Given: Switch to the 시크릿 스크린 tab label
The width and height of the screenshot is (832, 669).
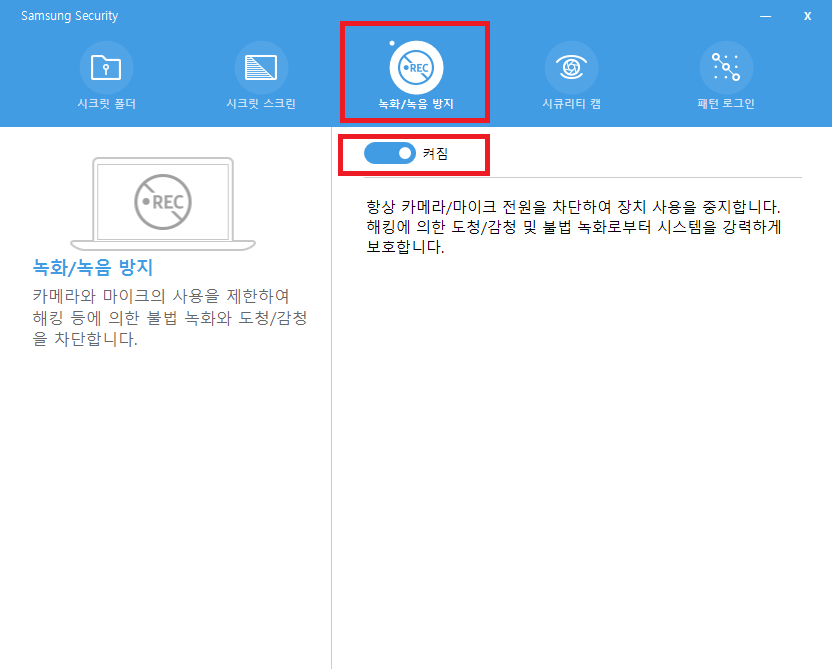Looking at the screenshot, I should click(261, 103).
